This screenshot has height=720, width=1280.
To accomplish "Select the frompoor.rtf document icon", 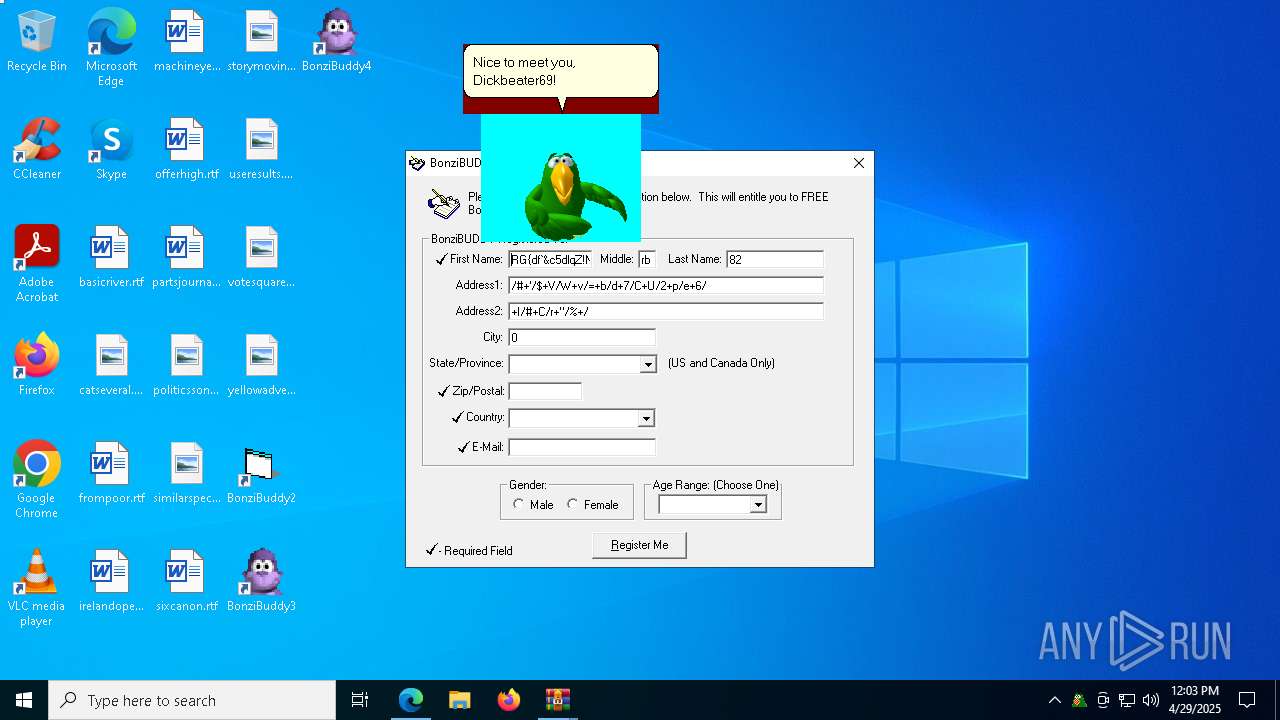I will (111, 473).
